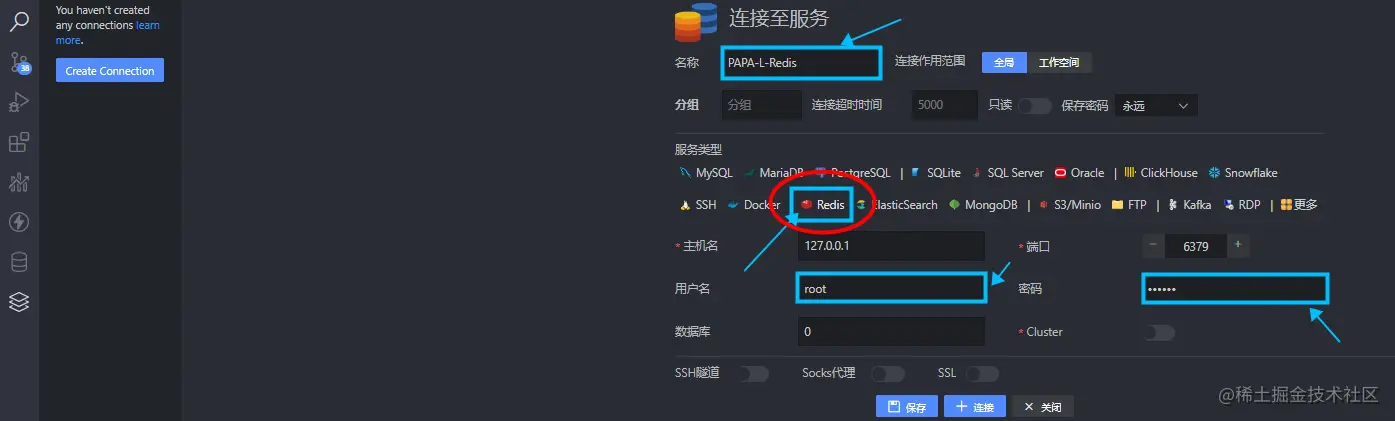The image size is (1395, 421).
Task: Open the stacked layers NoSQL icon
Action: tap(19, 302)
